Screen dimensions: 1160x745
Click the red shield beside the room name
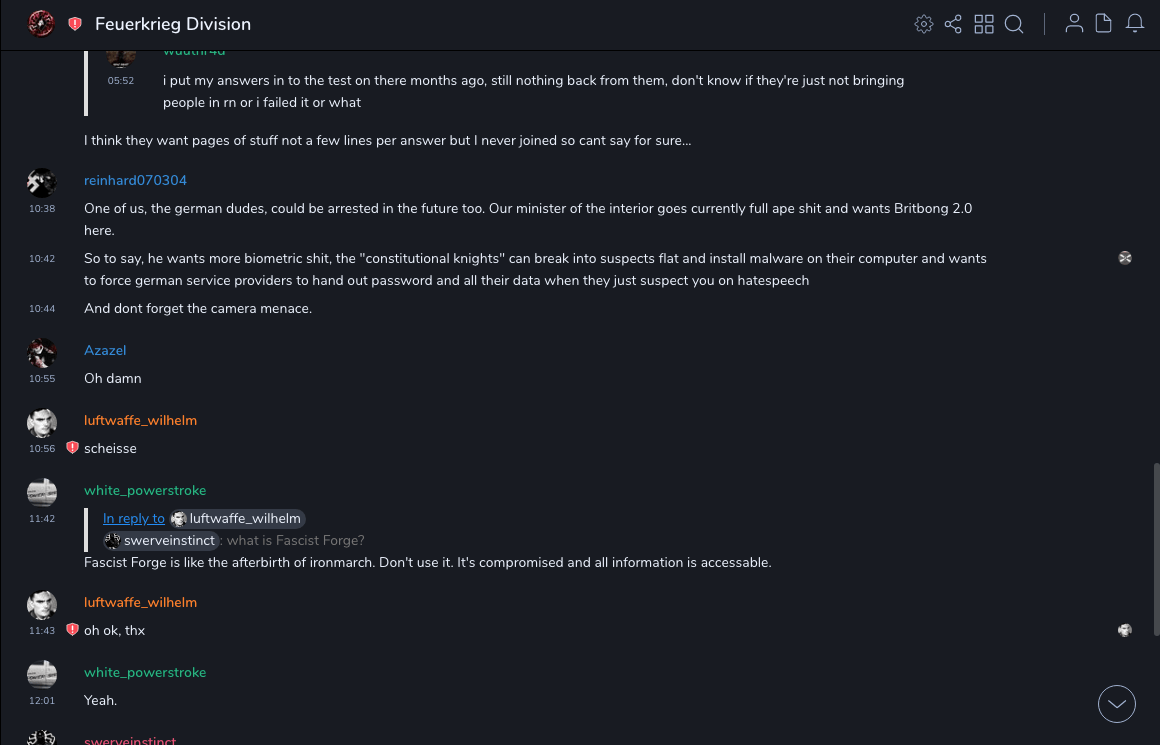(x=75, y=24)
